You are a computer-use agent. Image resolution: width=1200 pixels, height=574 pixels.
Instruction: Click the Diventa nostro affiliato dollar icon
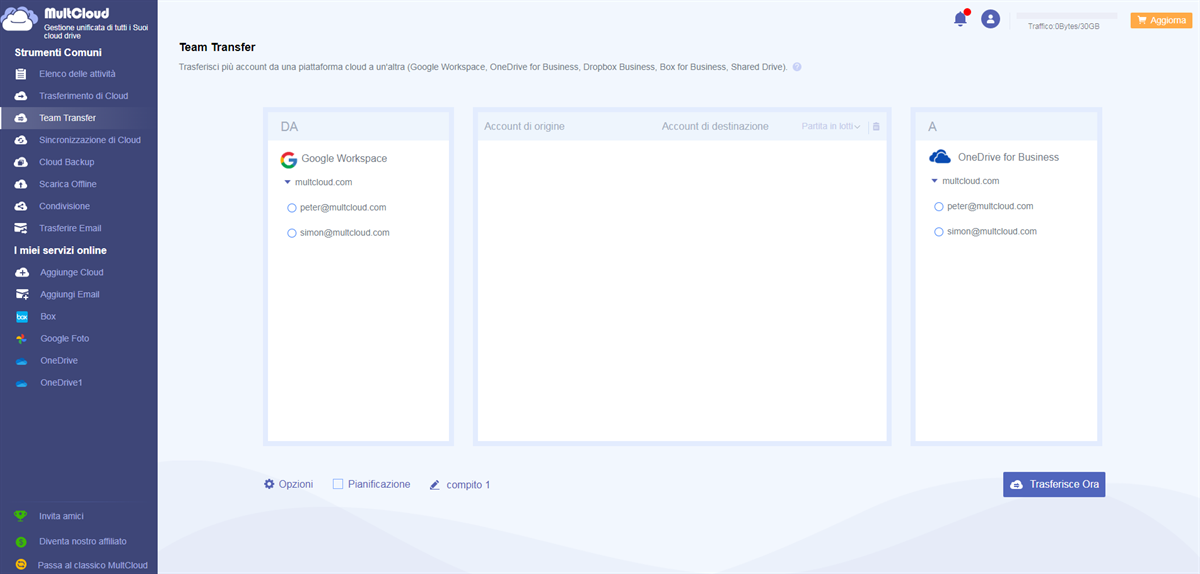click(20, 541)
